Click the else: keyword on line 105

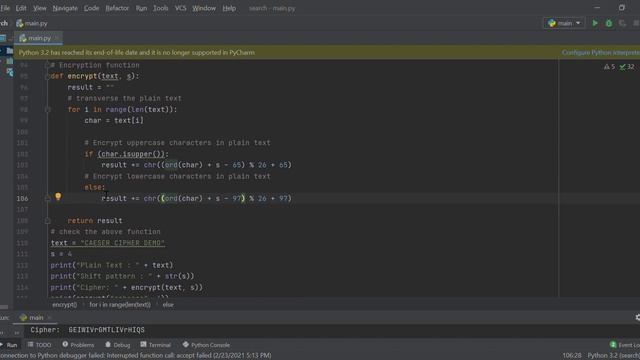coord(95,187)
